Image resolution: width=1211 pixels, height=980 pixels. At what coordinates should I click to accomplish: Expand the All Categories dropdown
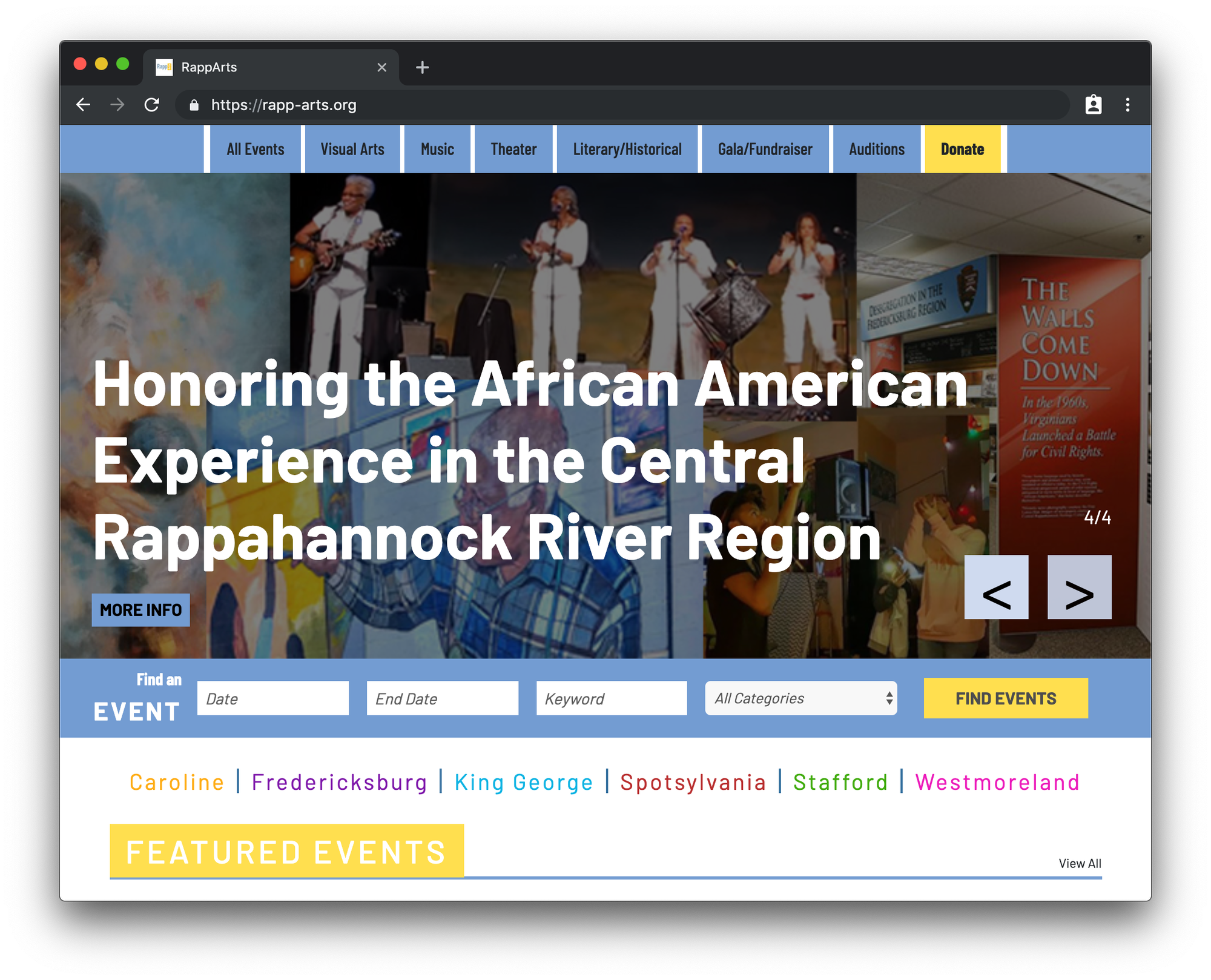click(x=800, y=698)
